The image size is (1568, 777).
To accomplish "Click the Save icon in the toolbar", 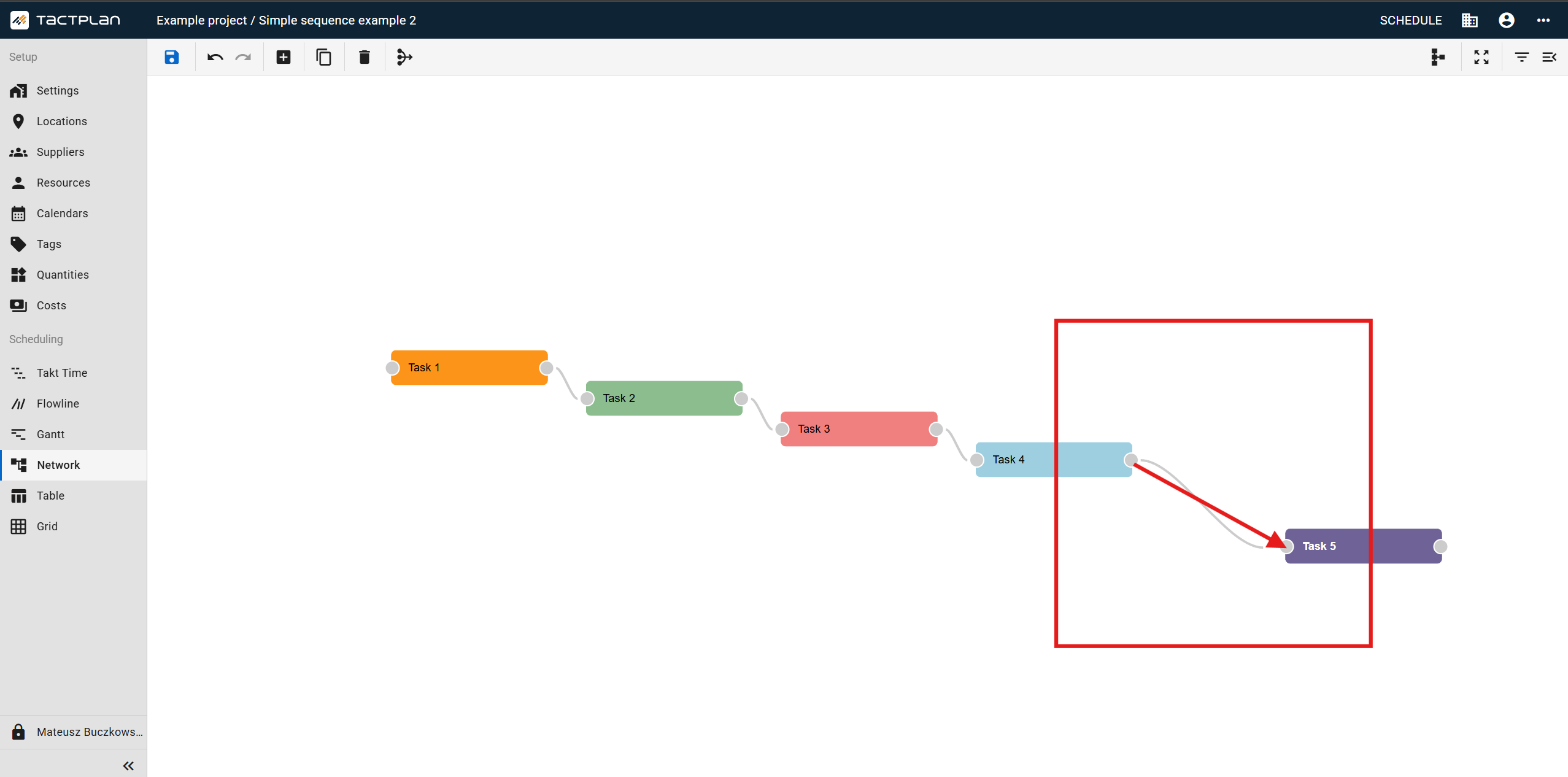I will [172, 57].
